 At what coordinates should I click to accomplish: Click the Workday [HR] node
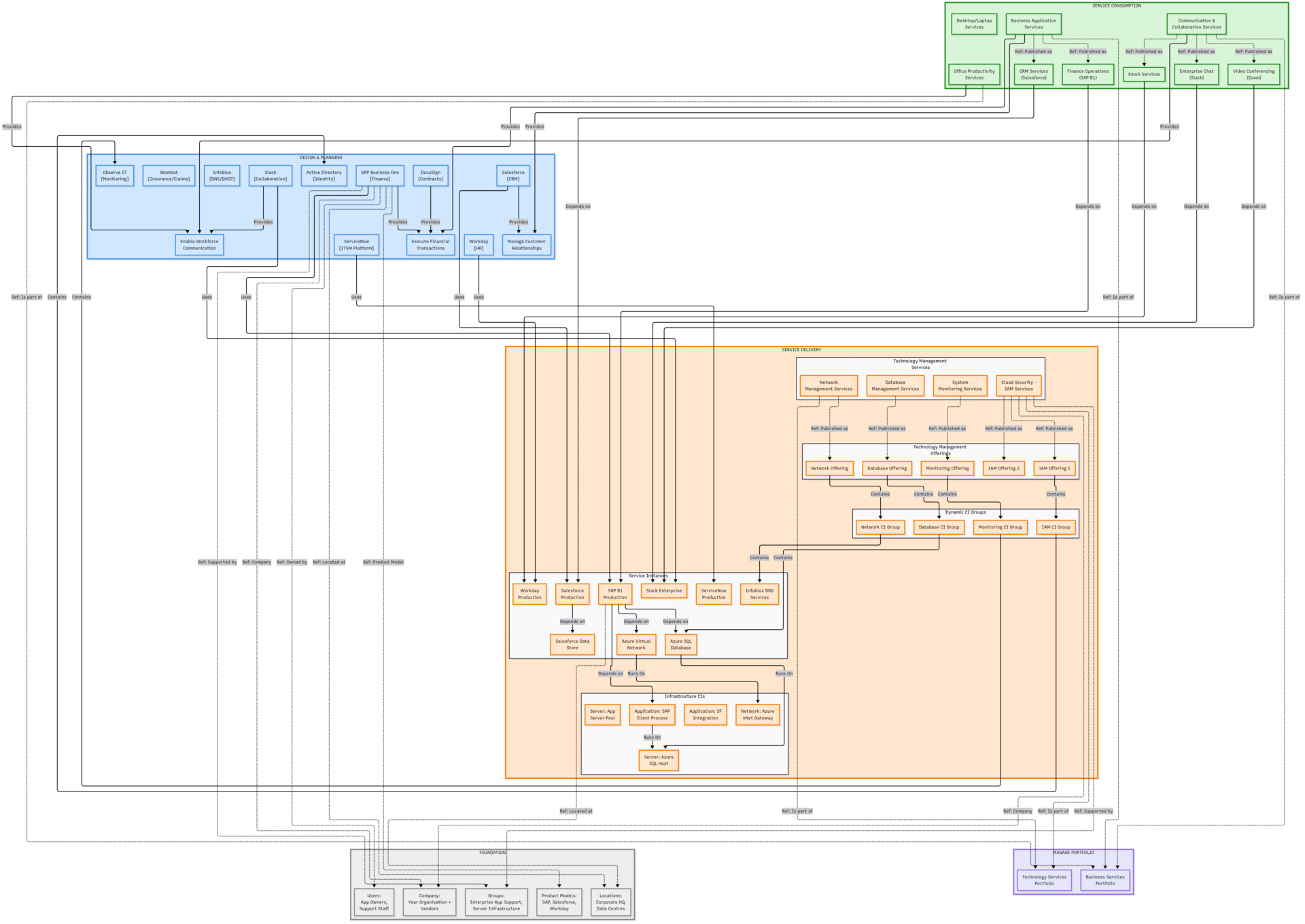478,245
